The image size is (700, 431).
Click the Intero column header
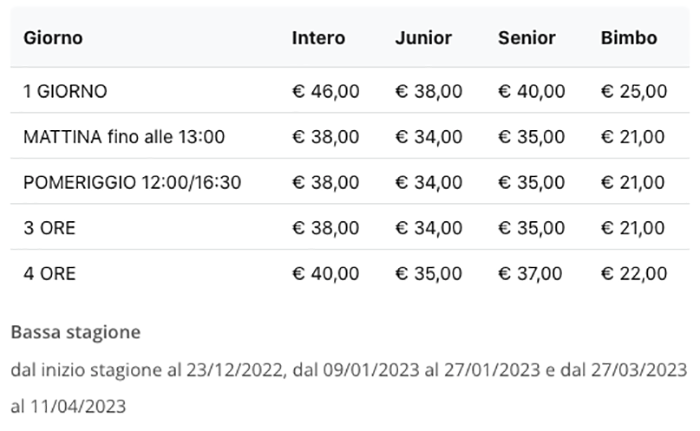click(x=318, y=39)
